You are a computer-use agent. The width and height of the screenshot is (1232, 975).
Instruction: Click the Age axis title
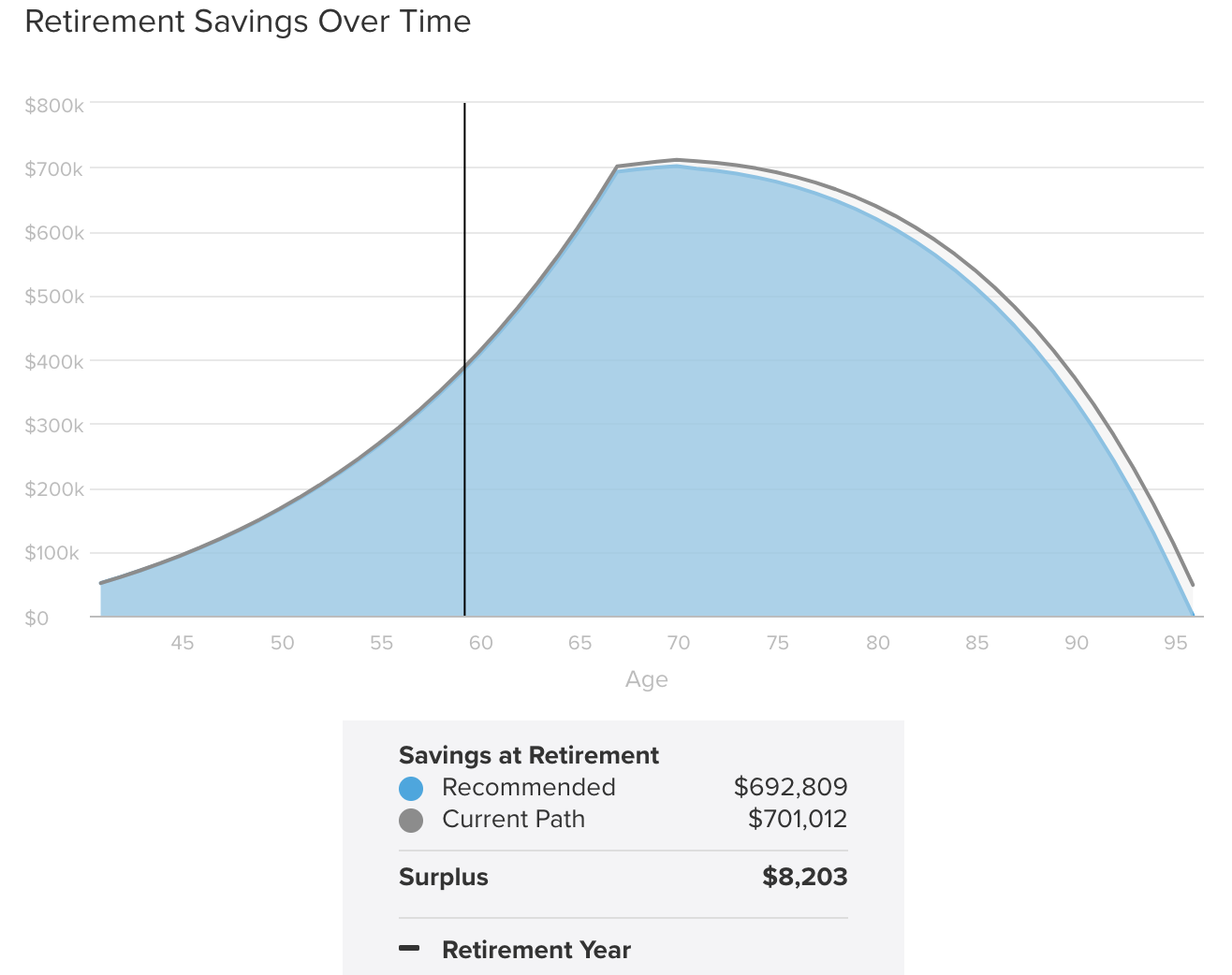tap(647, 679)
